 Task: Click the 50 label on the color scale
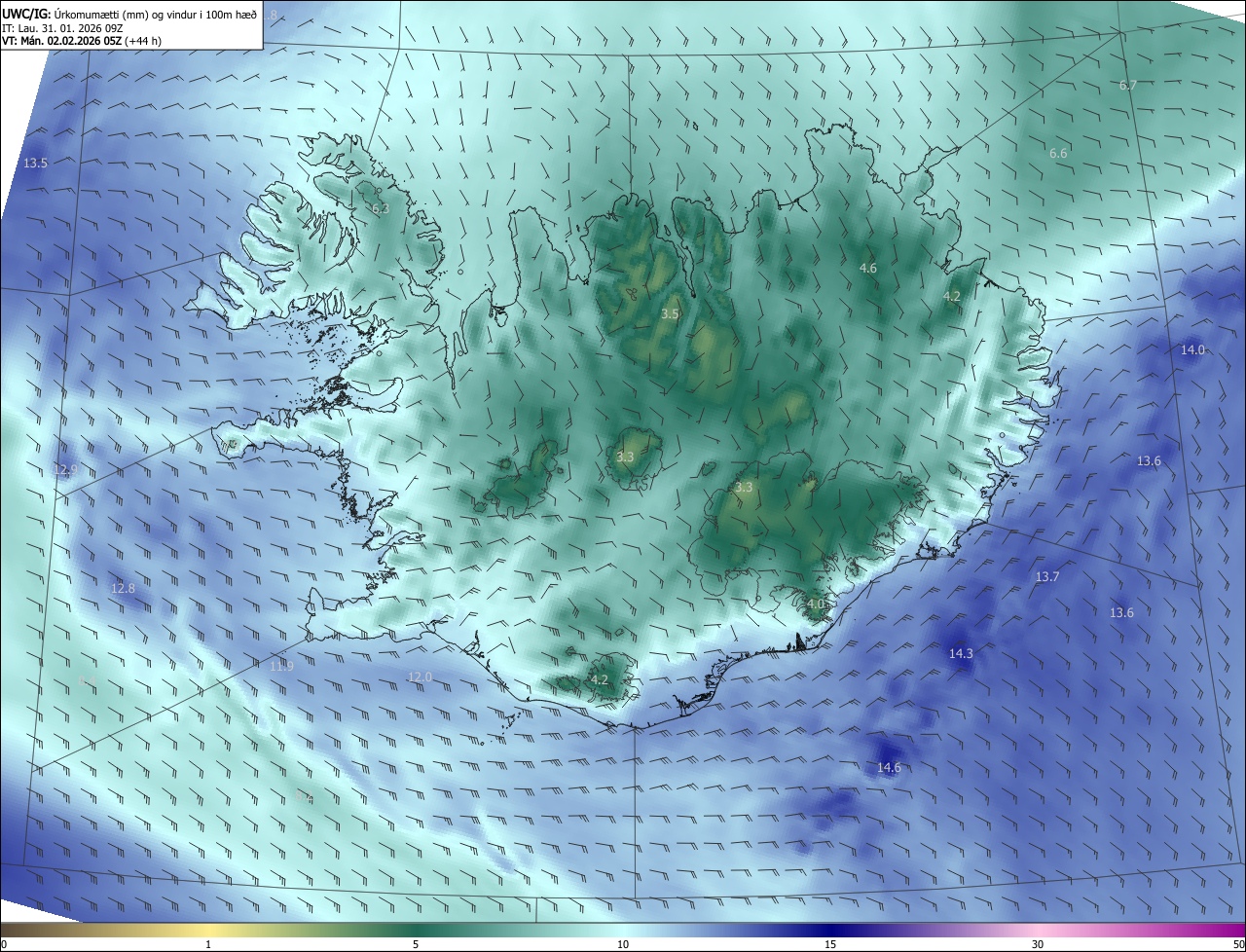click(x=1238, y=944)
